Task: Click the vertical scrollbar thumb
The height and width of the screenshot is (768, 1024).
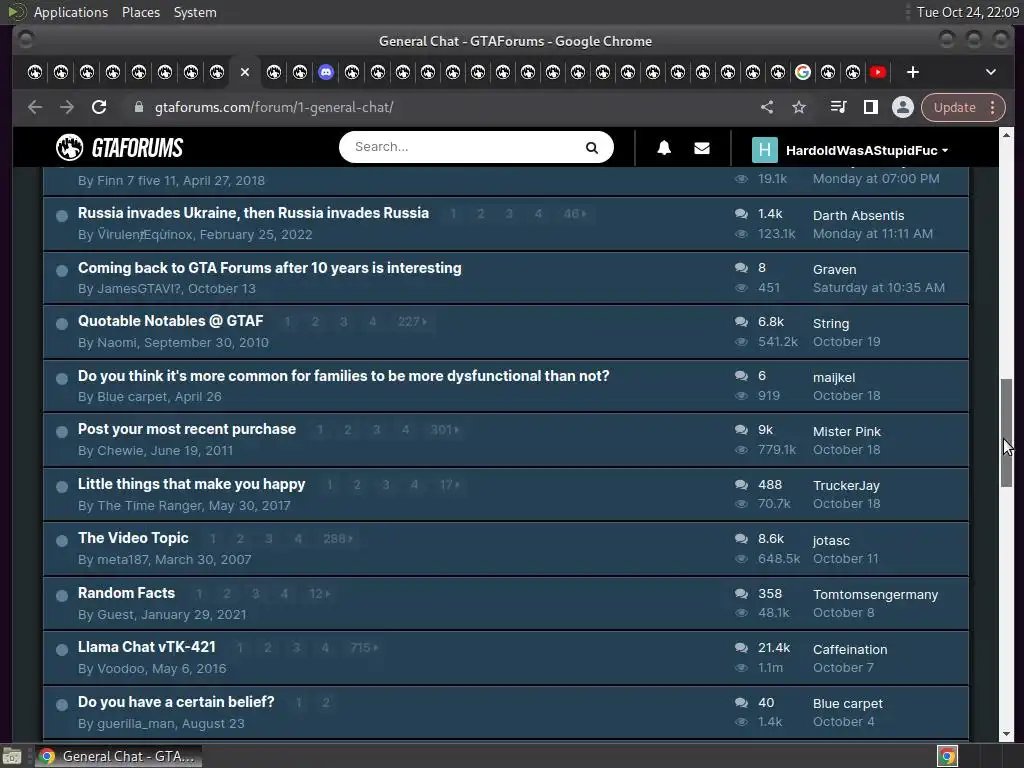Action: (1006, 432)
